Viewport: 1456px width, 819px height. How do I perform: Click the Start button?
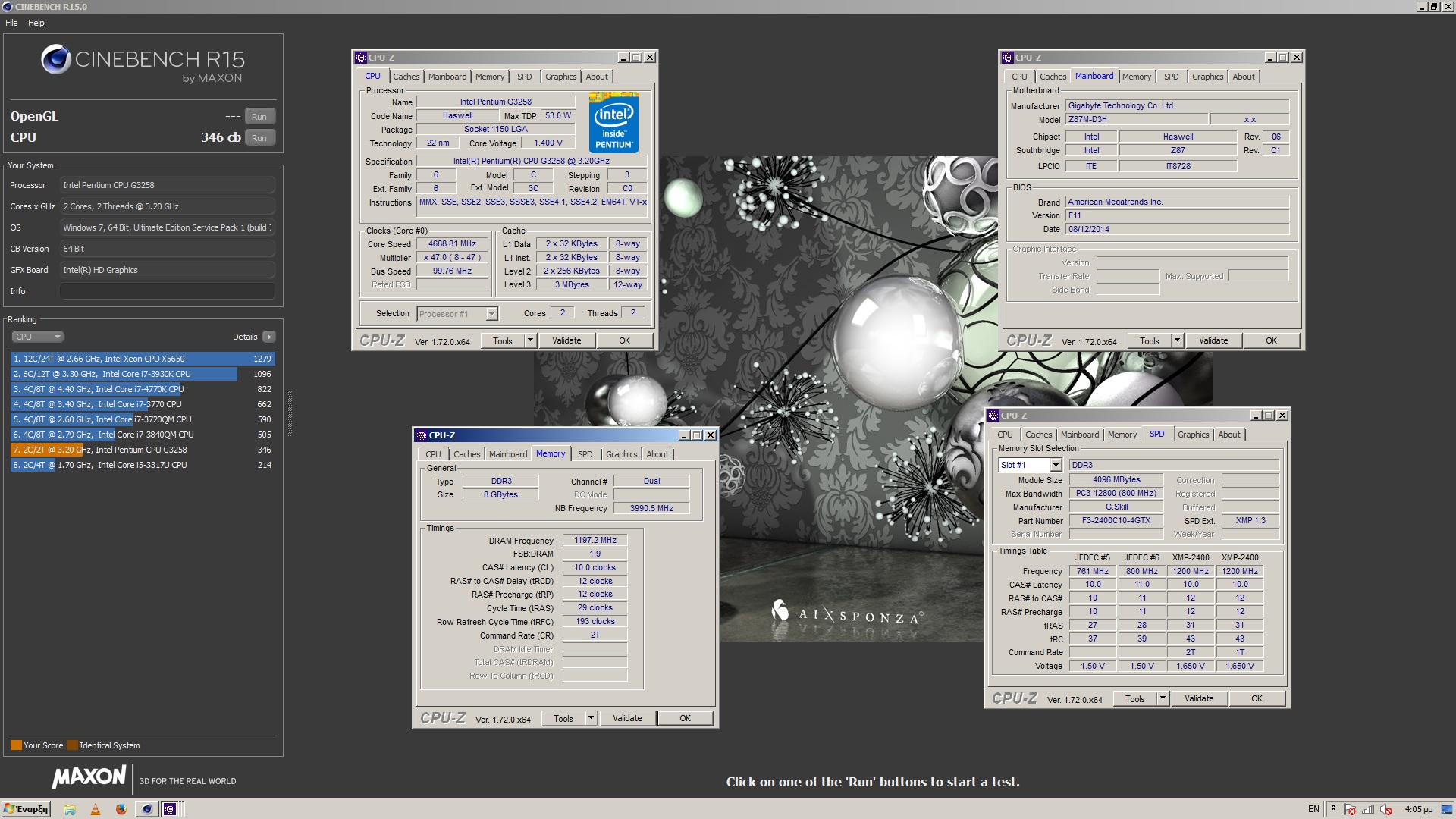[26, 809]
